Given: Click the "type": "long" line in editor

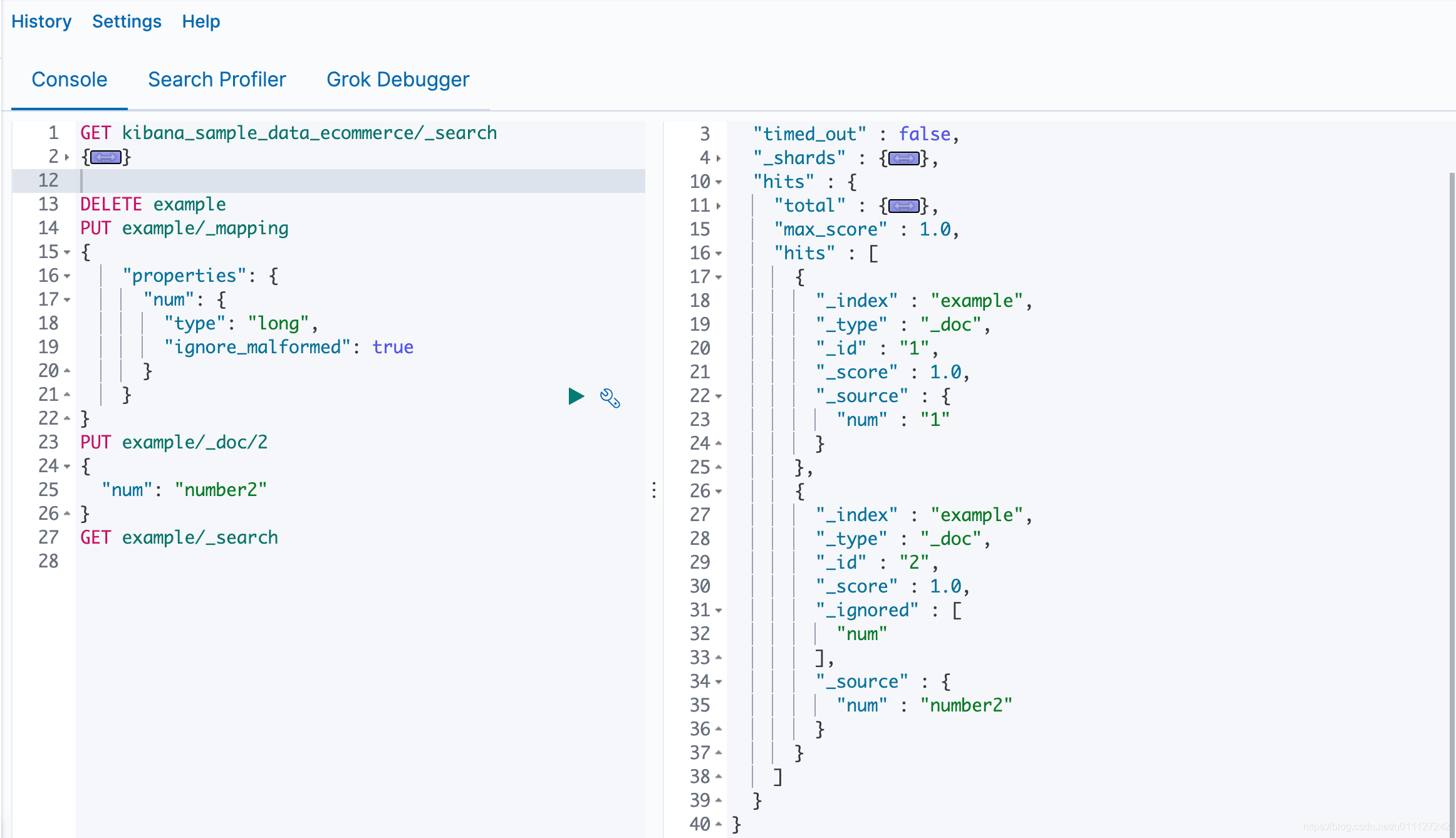Looking at the screenshot, I should pos(241,324).
